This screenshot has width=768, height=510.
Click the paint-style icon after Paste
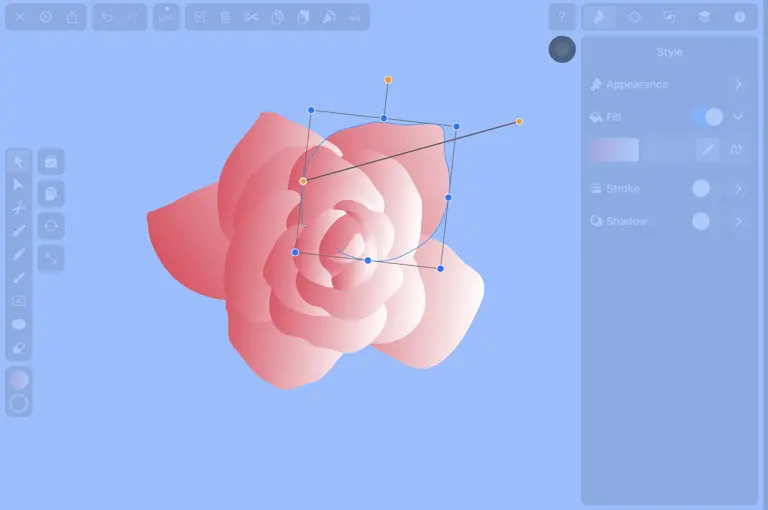329,17
